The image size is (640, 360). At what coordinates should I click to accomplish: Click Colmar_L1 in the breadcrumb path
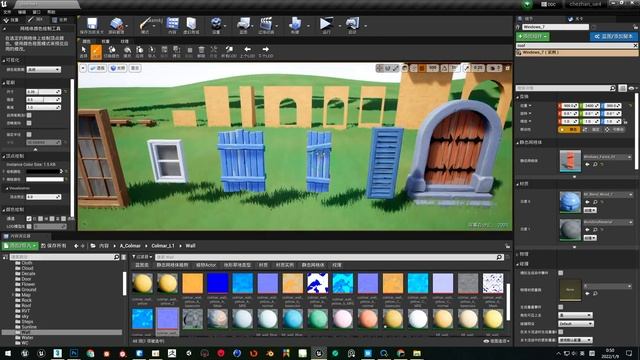163,246
